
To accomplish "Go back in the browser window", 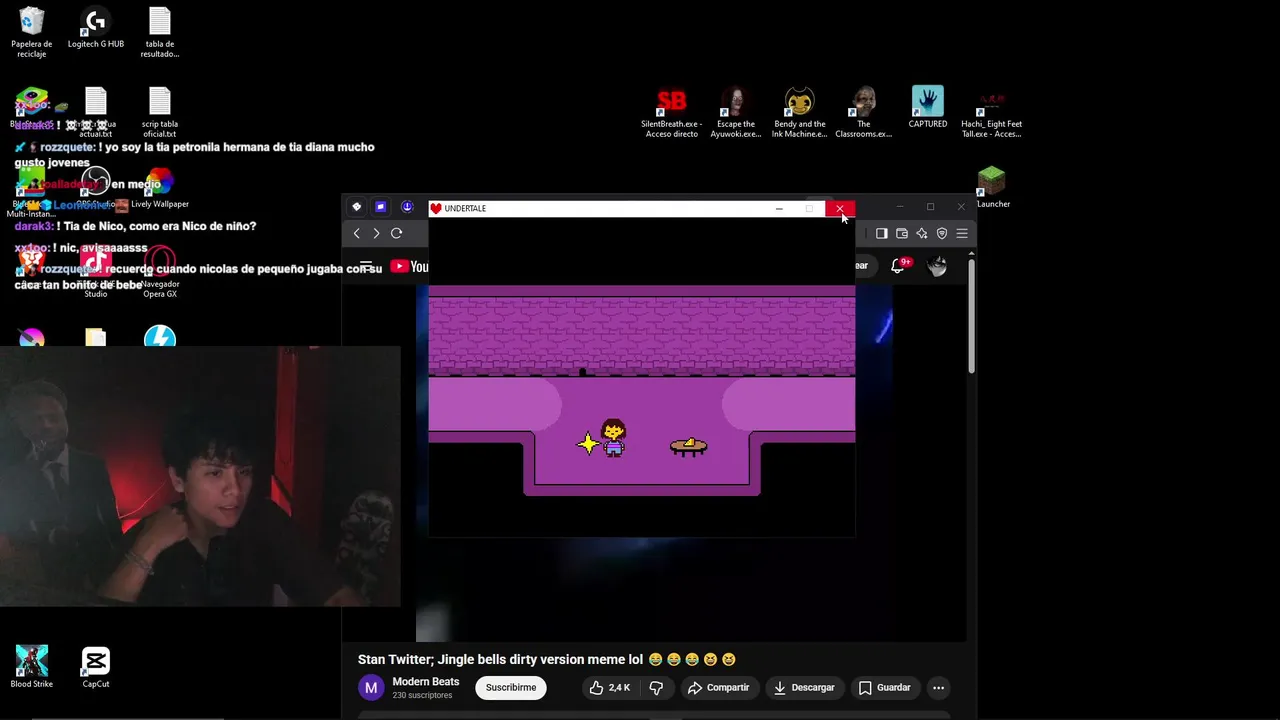I will pos(357,233).
